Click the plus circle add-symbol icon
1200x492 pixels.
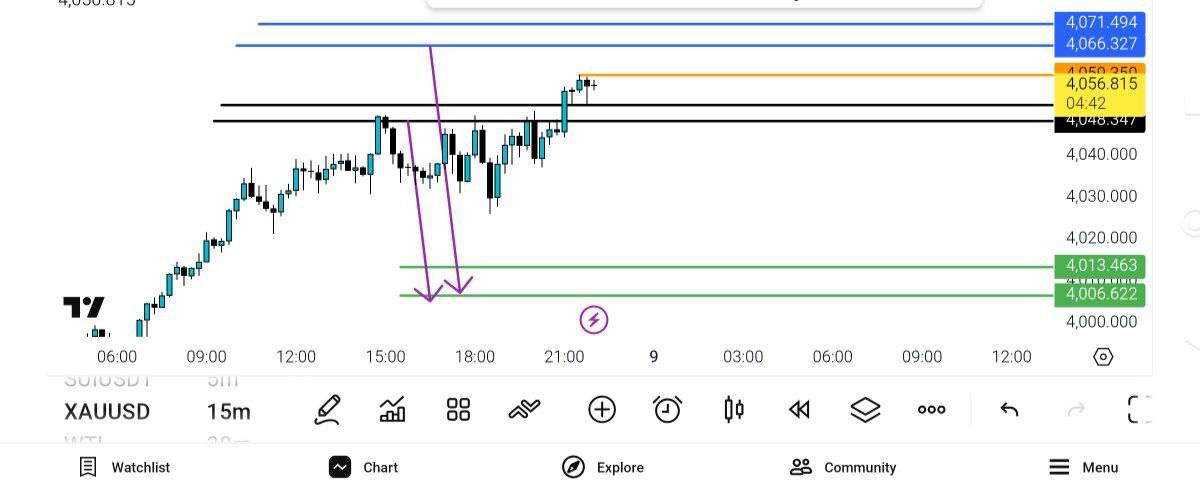[601, 409]
